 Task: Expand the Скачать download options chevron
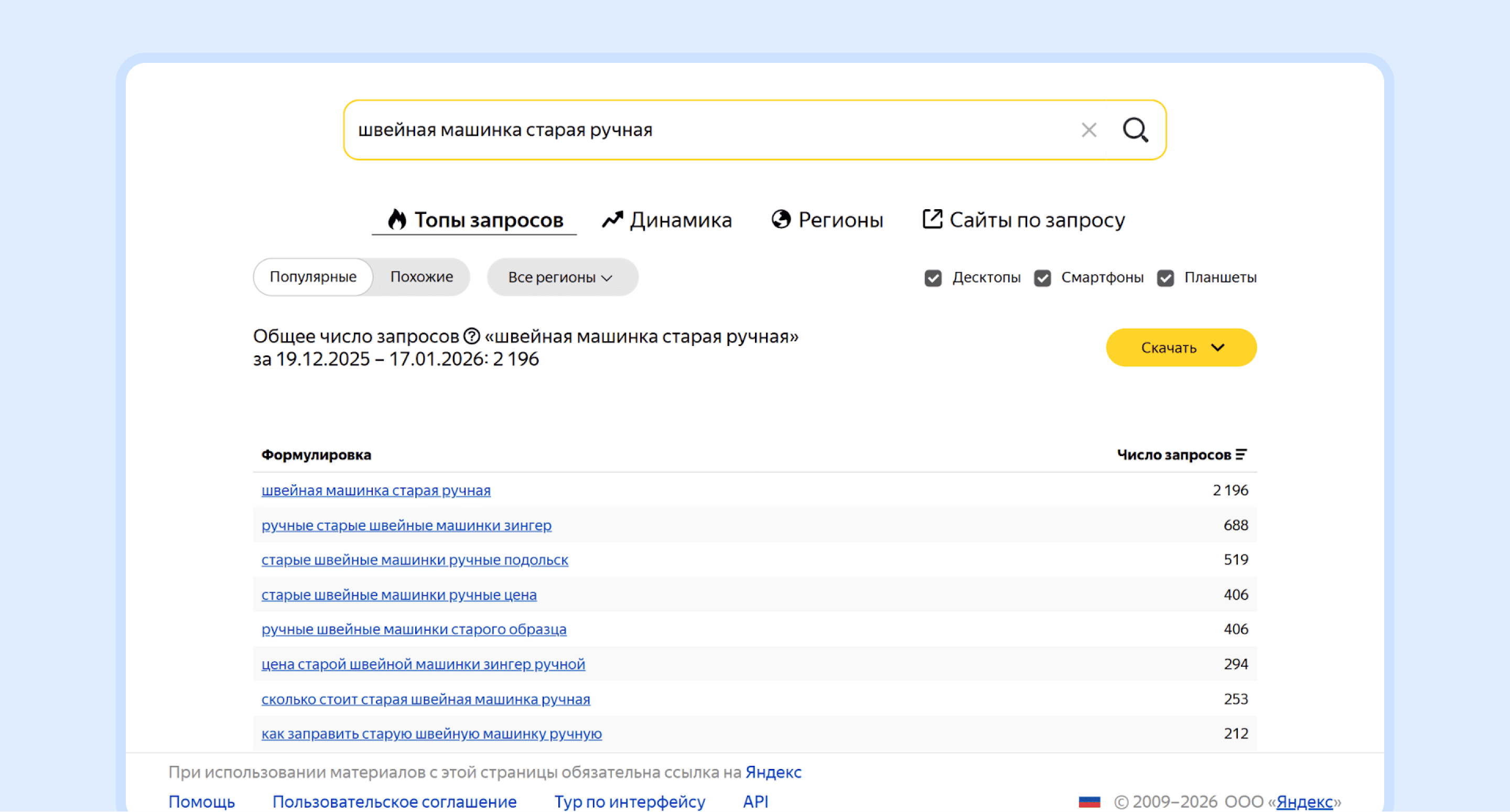point(1218,347)
